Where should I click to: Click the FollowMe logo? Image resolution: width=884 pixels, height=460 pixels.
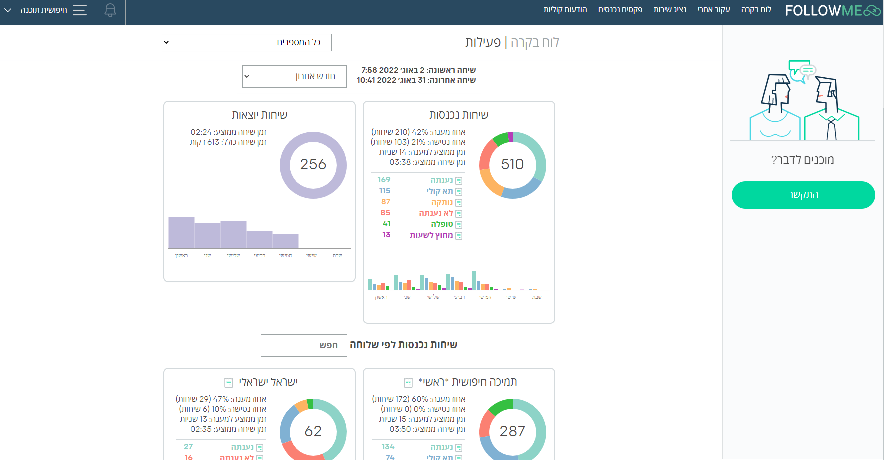click(x=832, y=10)
